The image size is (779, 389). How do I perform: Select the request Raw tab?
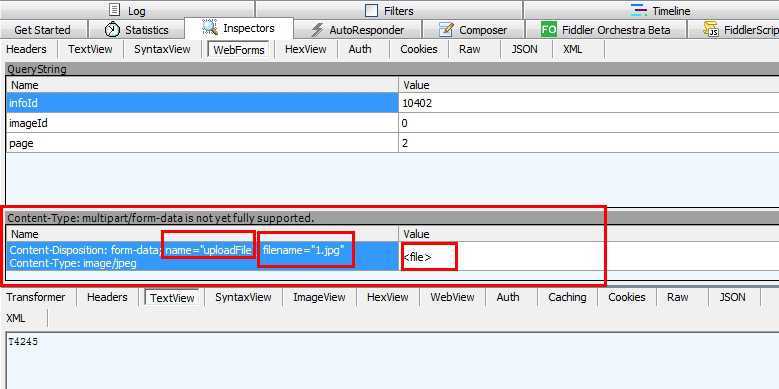pyautogui.click(x=469, y=49)
